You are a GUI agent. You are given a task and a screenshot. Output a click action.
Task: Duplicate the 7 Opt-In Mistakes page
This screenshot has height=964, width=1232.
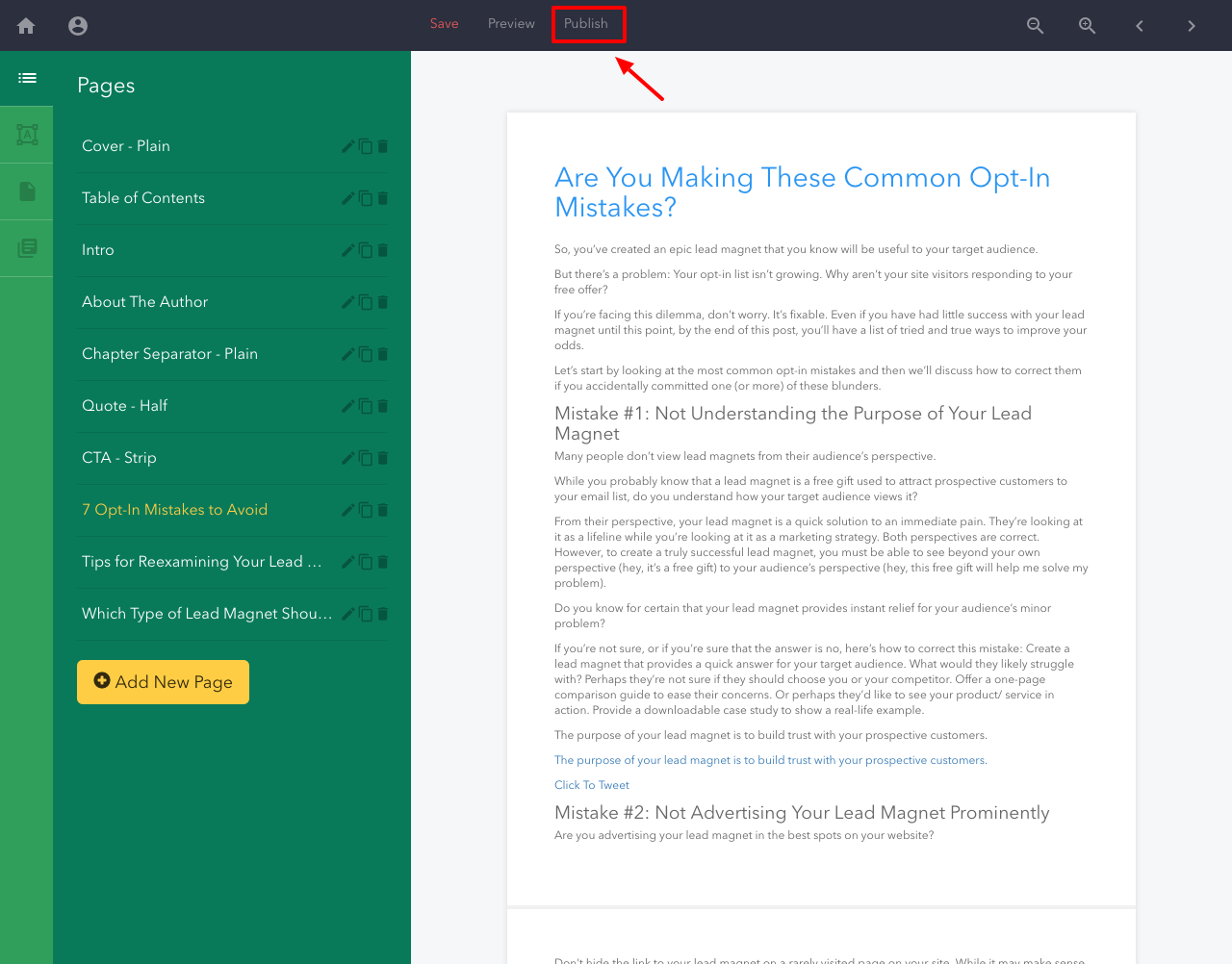[x=366, y=510]
